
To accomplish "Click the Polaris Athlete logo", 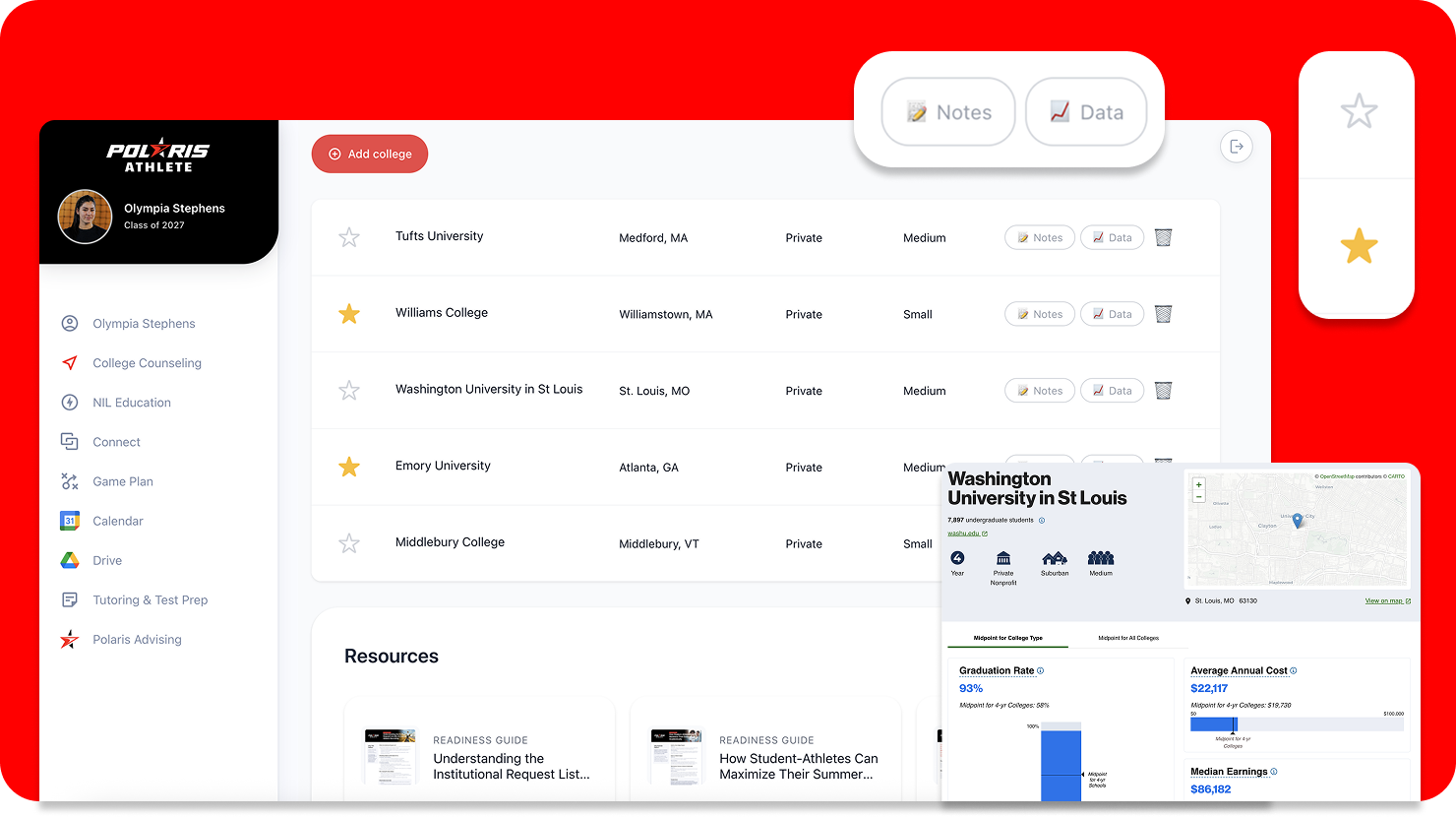I will point(158,156).
